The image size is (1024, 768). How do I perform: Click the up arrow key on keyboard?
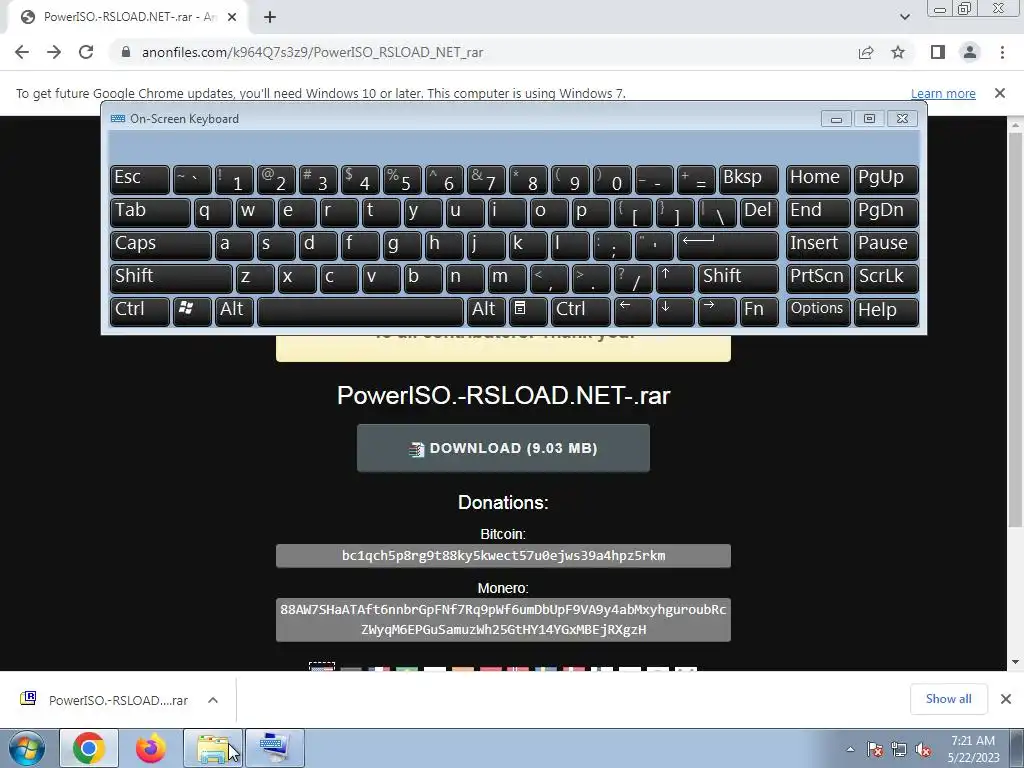(x=675, y=278)
